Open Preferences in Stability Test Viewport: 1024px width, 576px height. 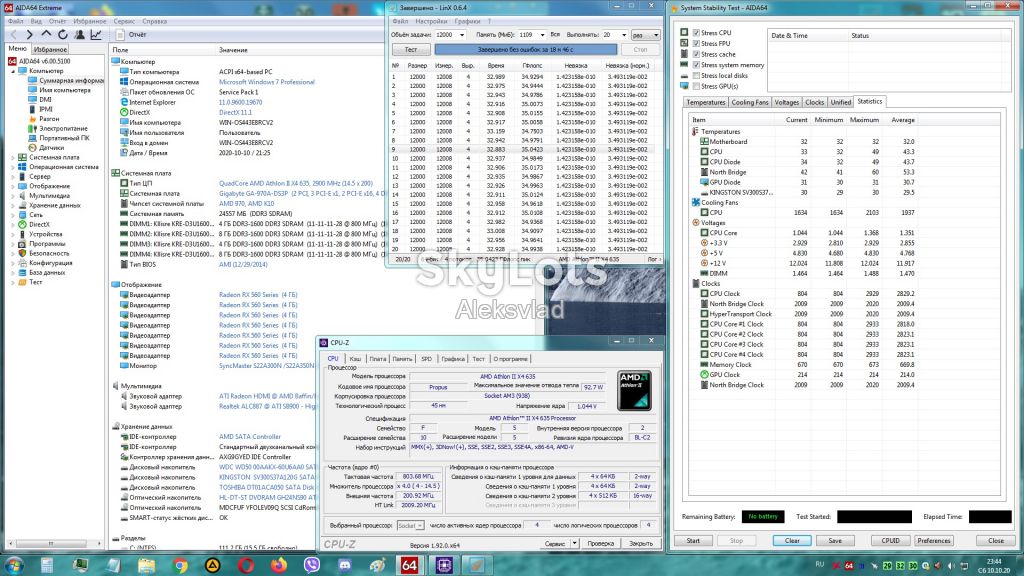(x=934, y=541)
